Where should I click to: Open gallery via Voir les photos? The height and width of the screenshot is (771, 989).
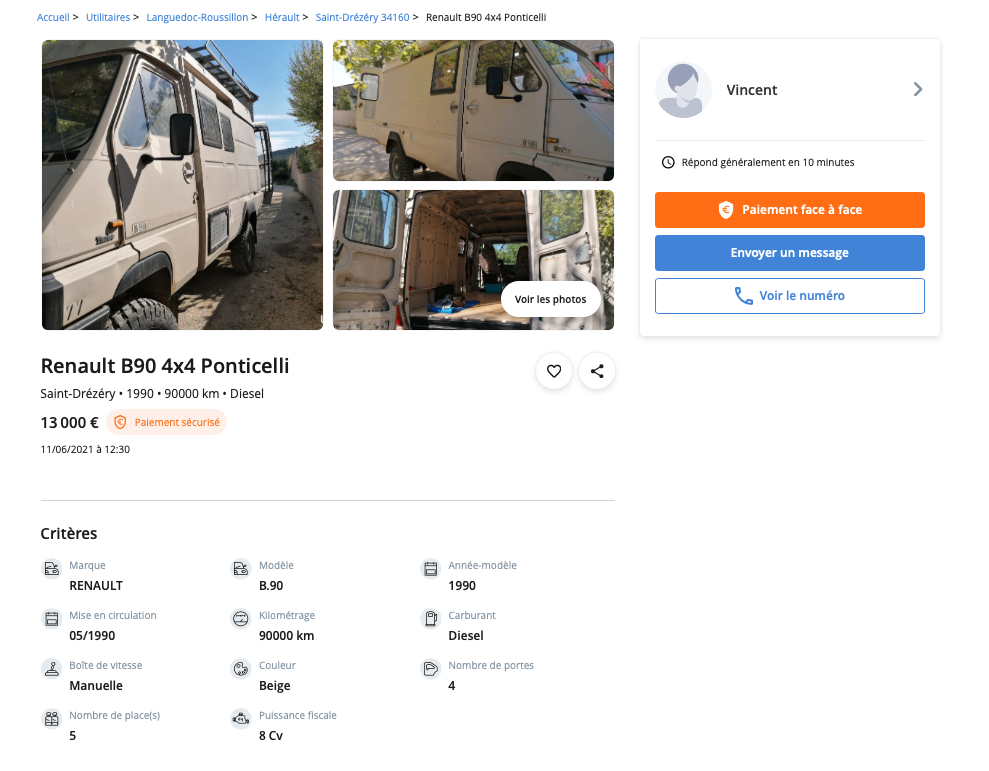[550, 299]
